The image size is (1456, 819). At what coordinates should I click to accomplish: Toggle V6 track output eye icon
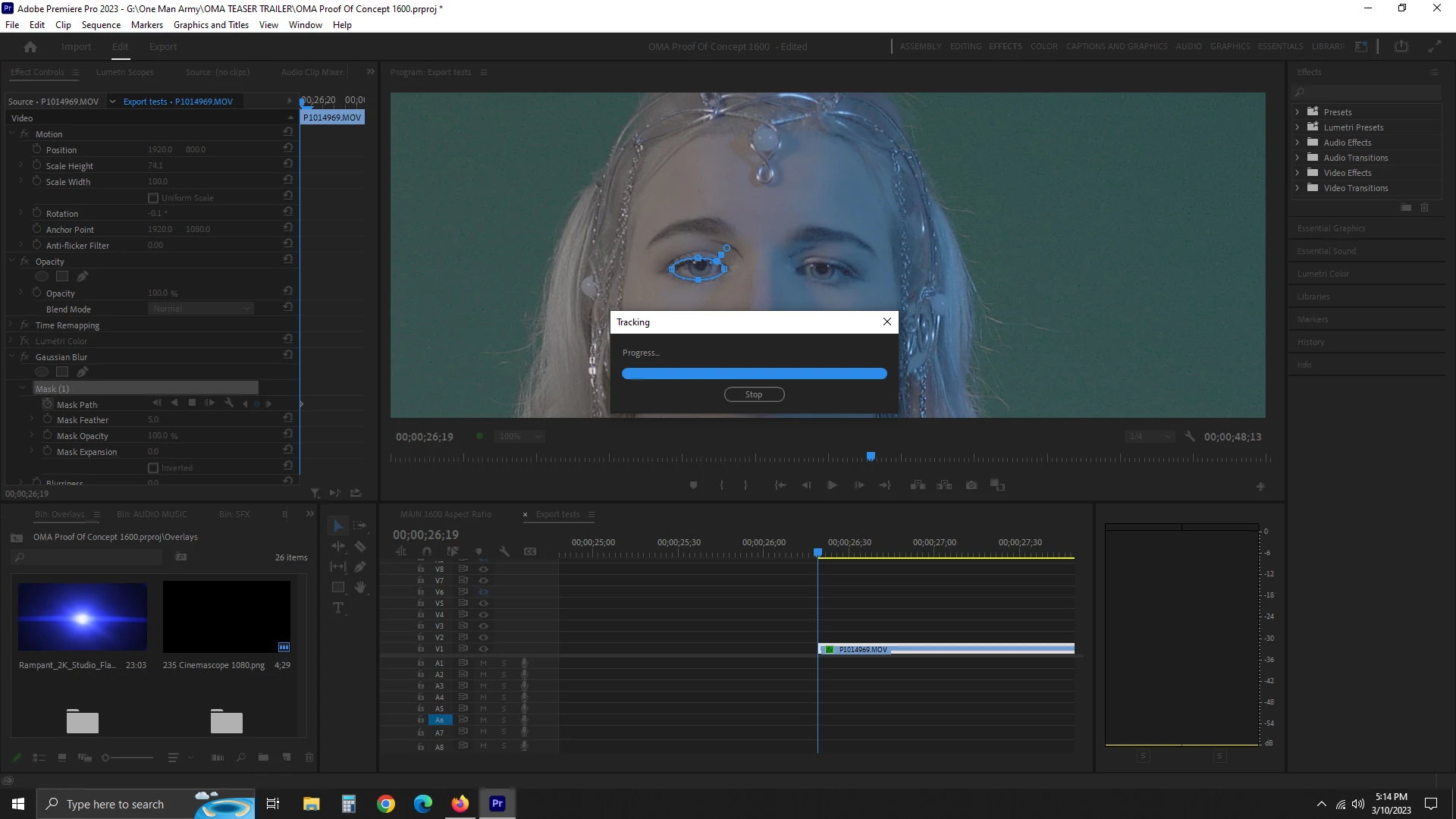click(x=483, y=591)
